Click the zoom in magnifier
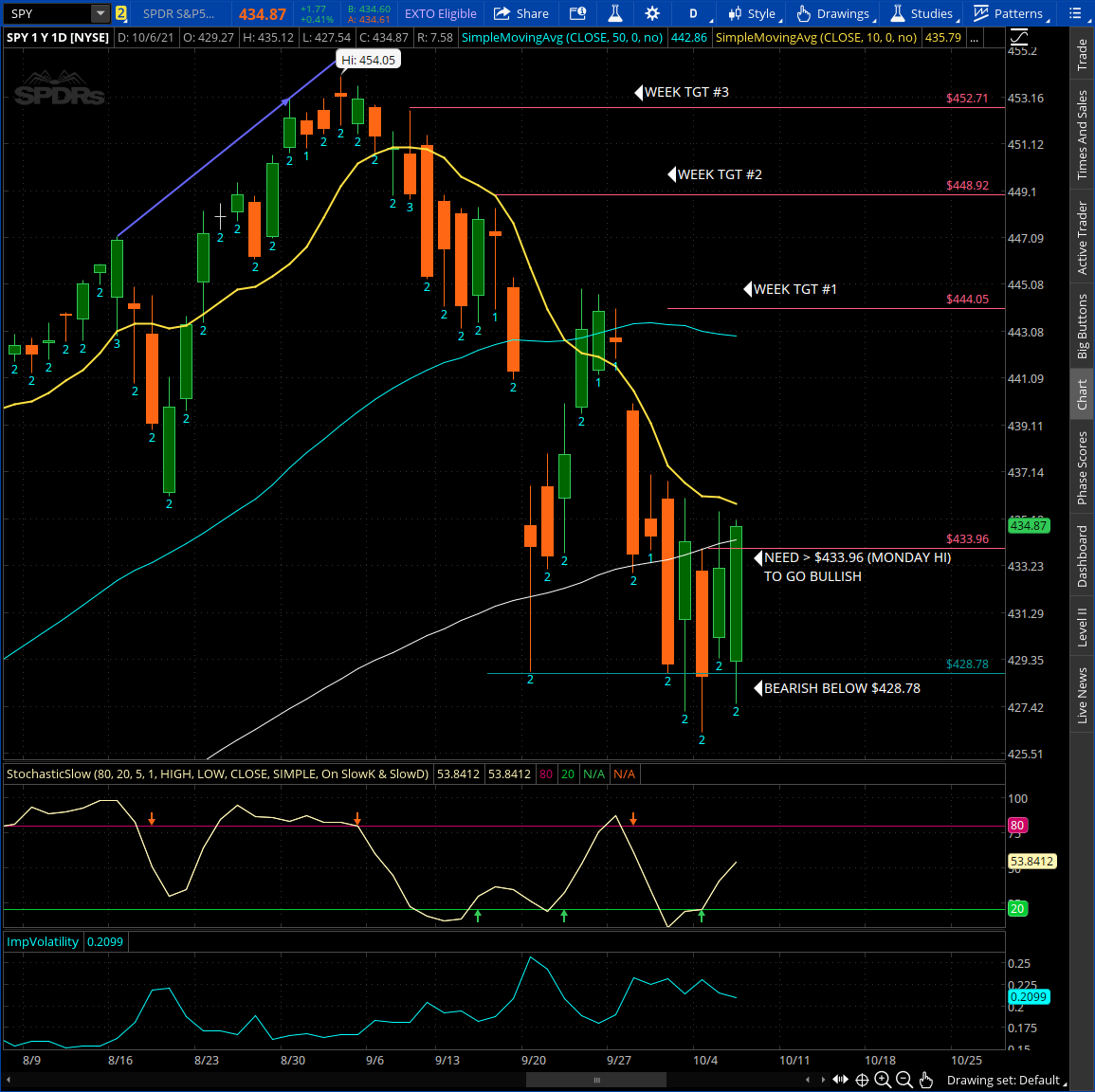Viewport: 1095px width, 1092px height. click(x=883, y=1080)
